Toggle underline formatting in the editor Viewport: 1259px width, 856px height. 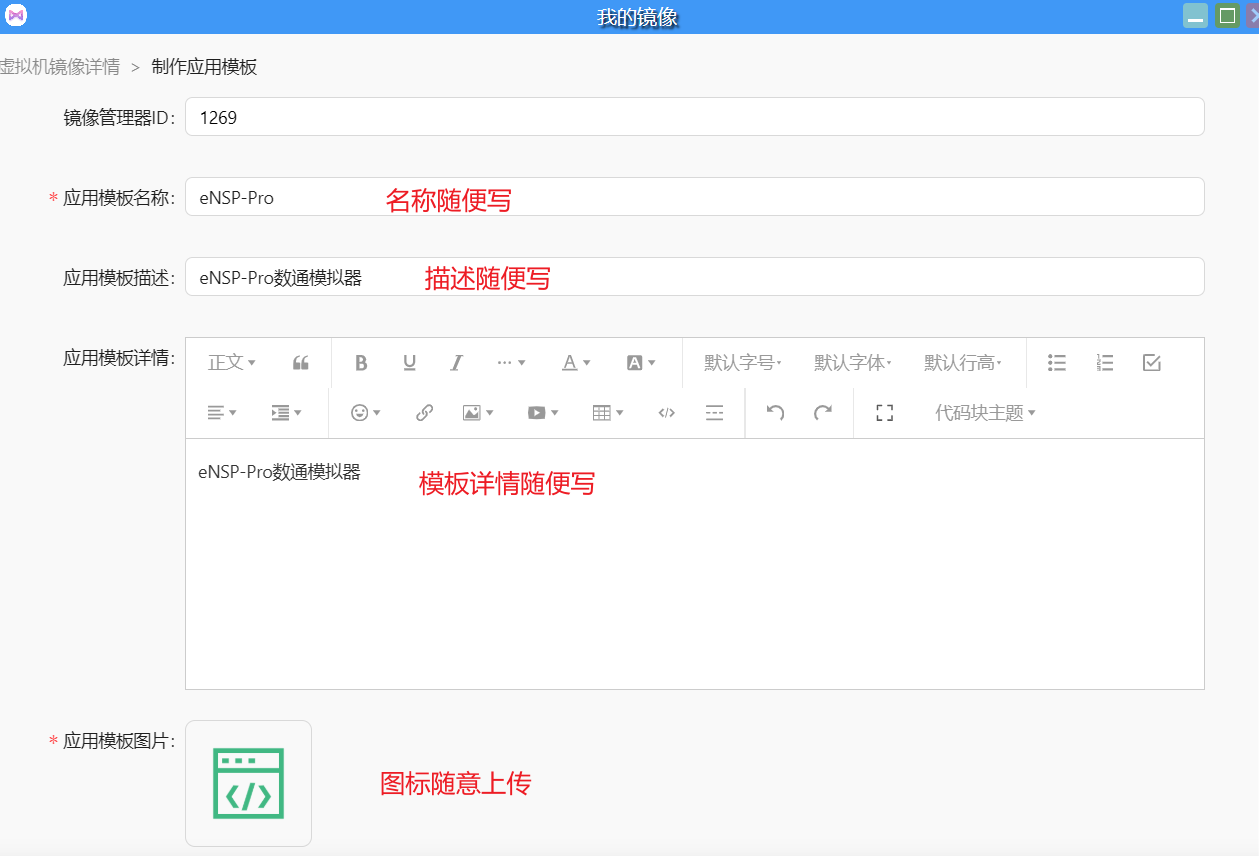tap(409, 363)
